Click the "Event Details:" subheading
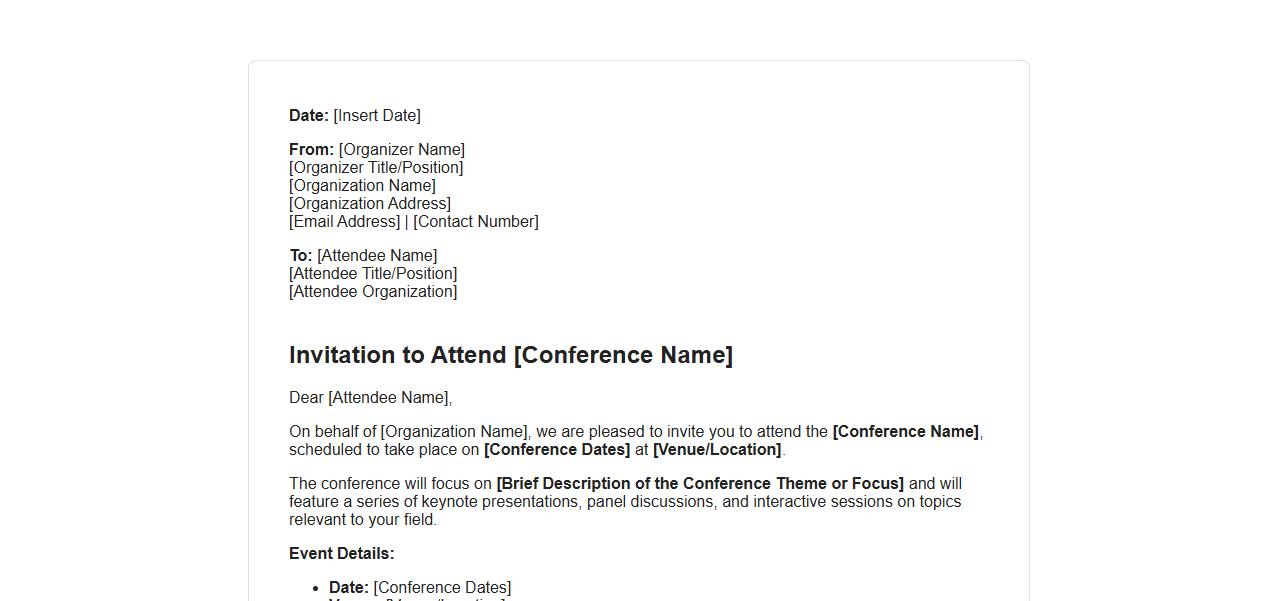 342,554
